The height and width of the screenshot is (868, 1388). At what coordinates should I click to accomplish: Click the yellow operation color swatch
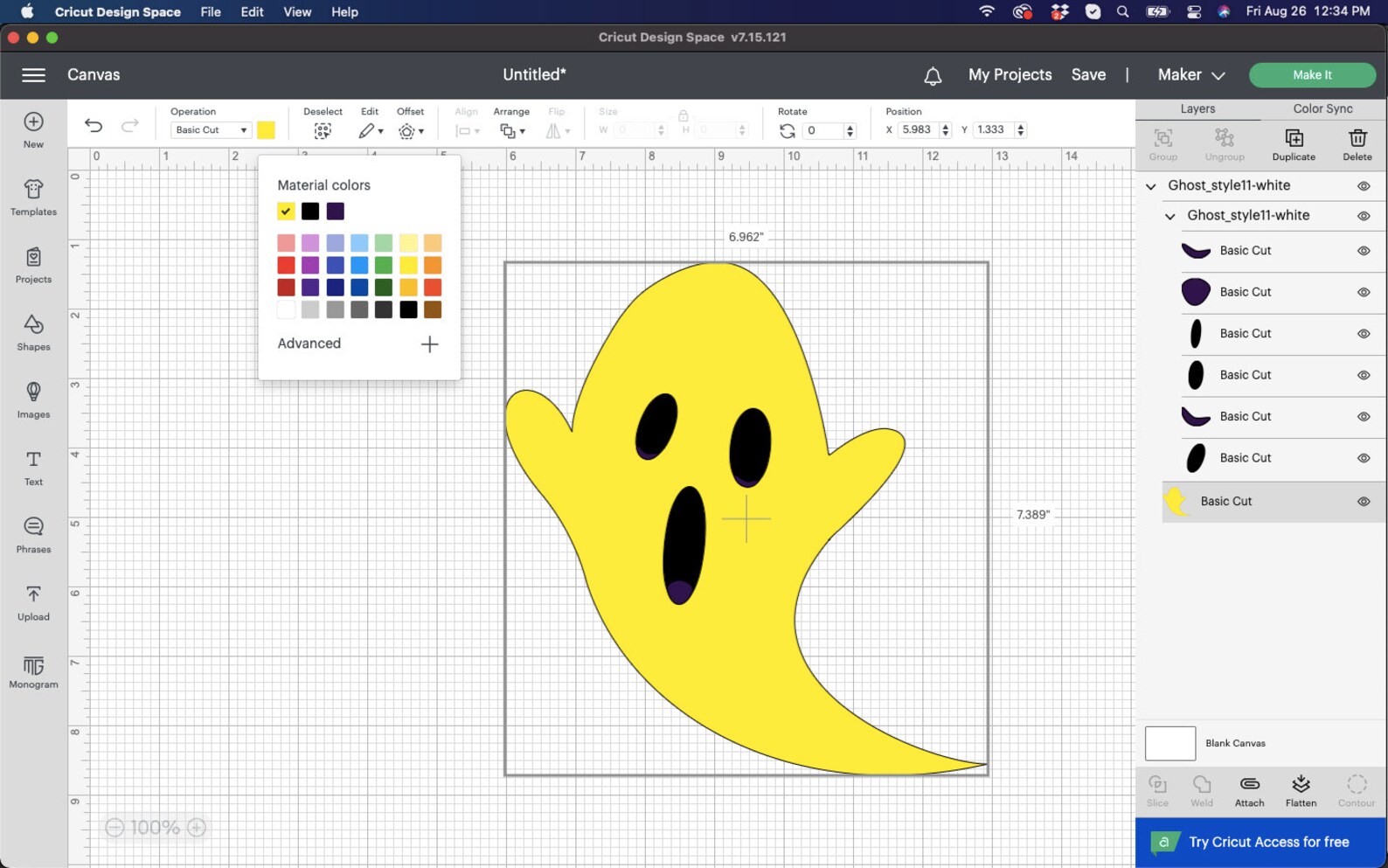pos(266,130)
